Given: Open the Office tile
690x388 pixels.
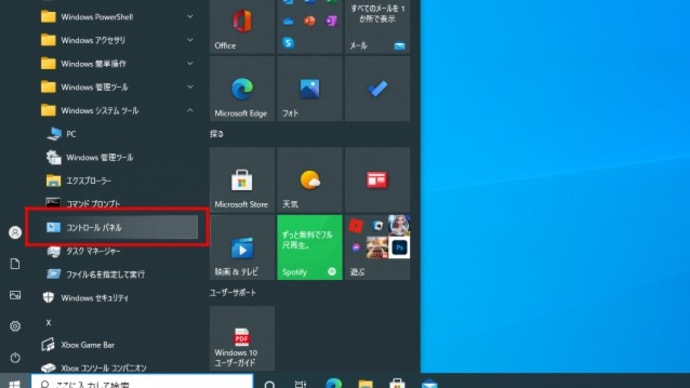Looking at the screenshot, I should pos(242,27).
